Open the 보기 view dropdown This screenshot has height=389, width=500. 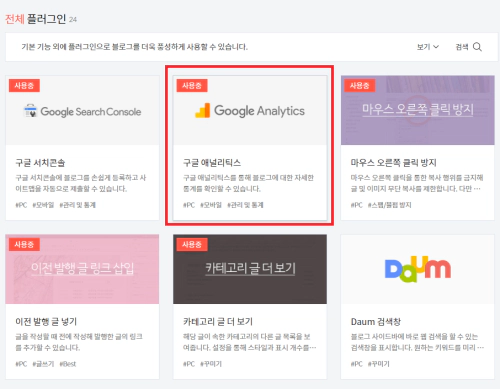428,47
